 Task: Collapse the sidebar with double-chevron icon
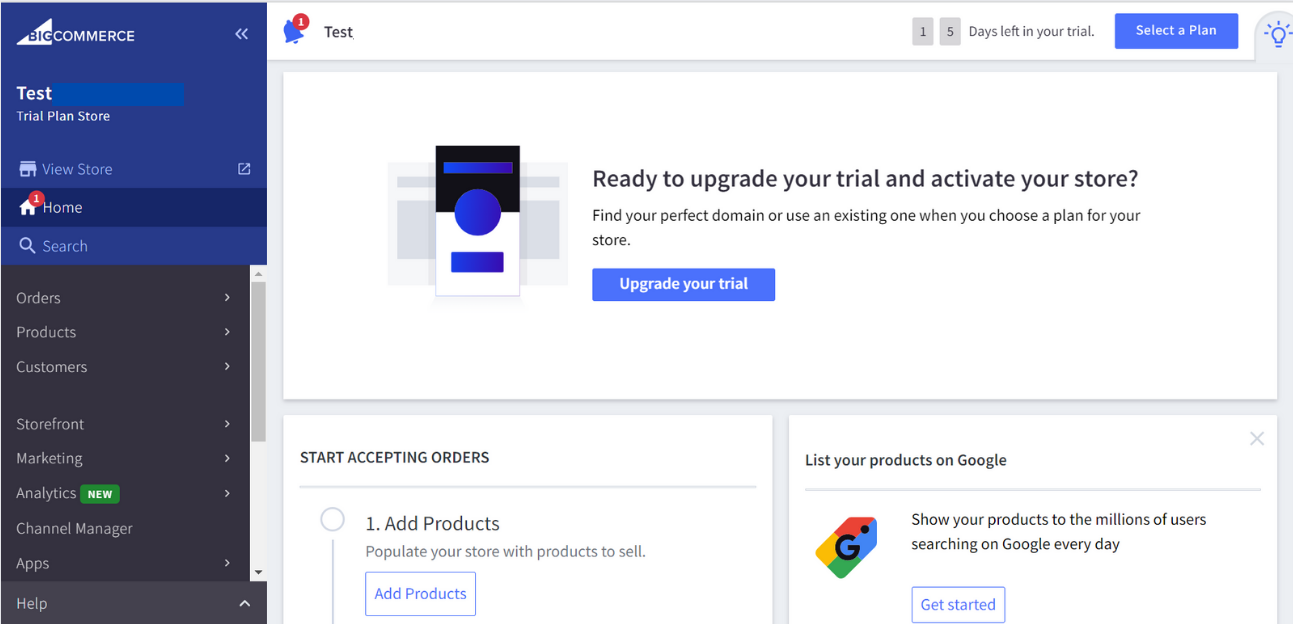pos(241,34)
